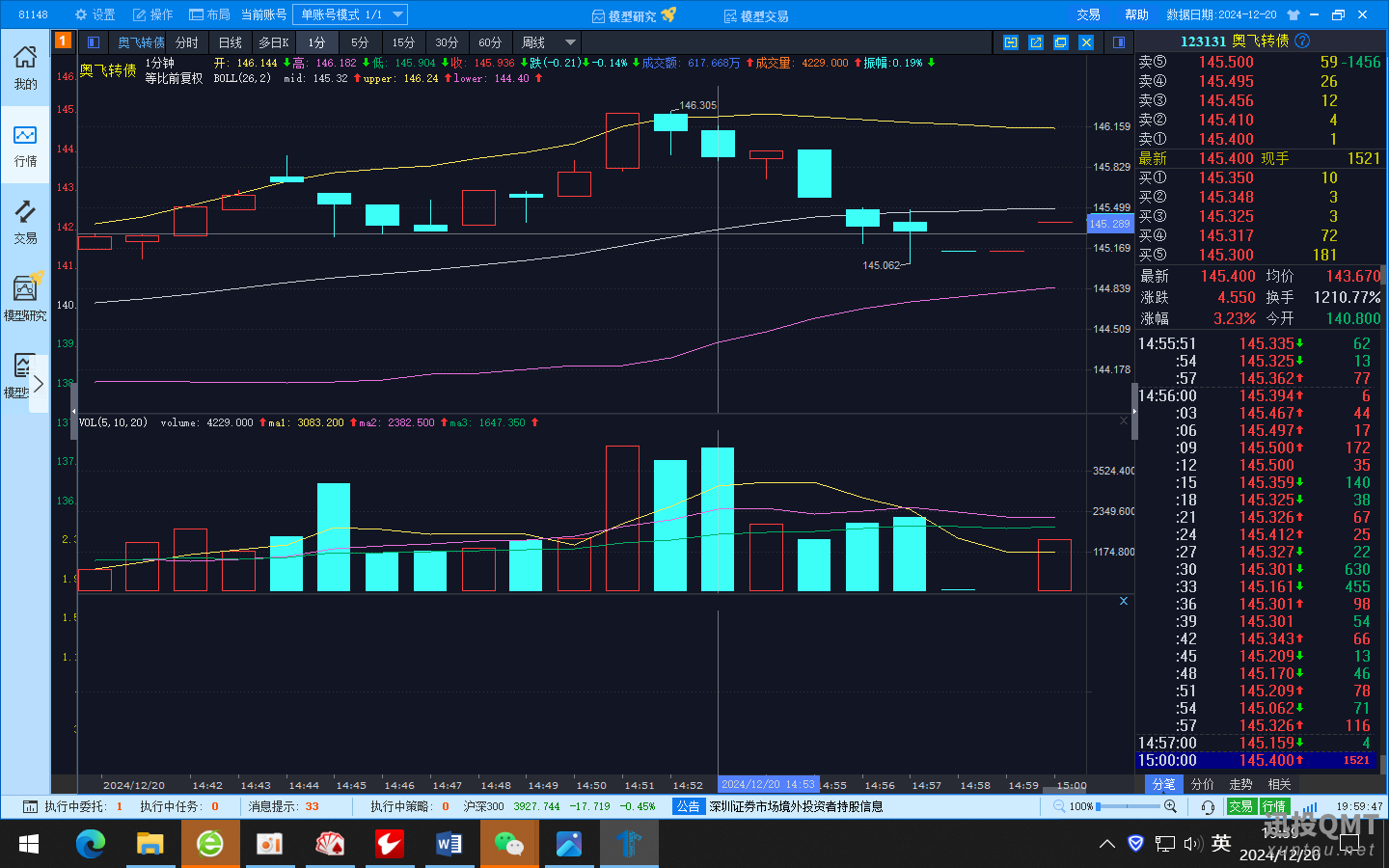Click 行情 connection status button
The width and height of the screenshot is (1389, 868).
click(x=1274, y=806)
